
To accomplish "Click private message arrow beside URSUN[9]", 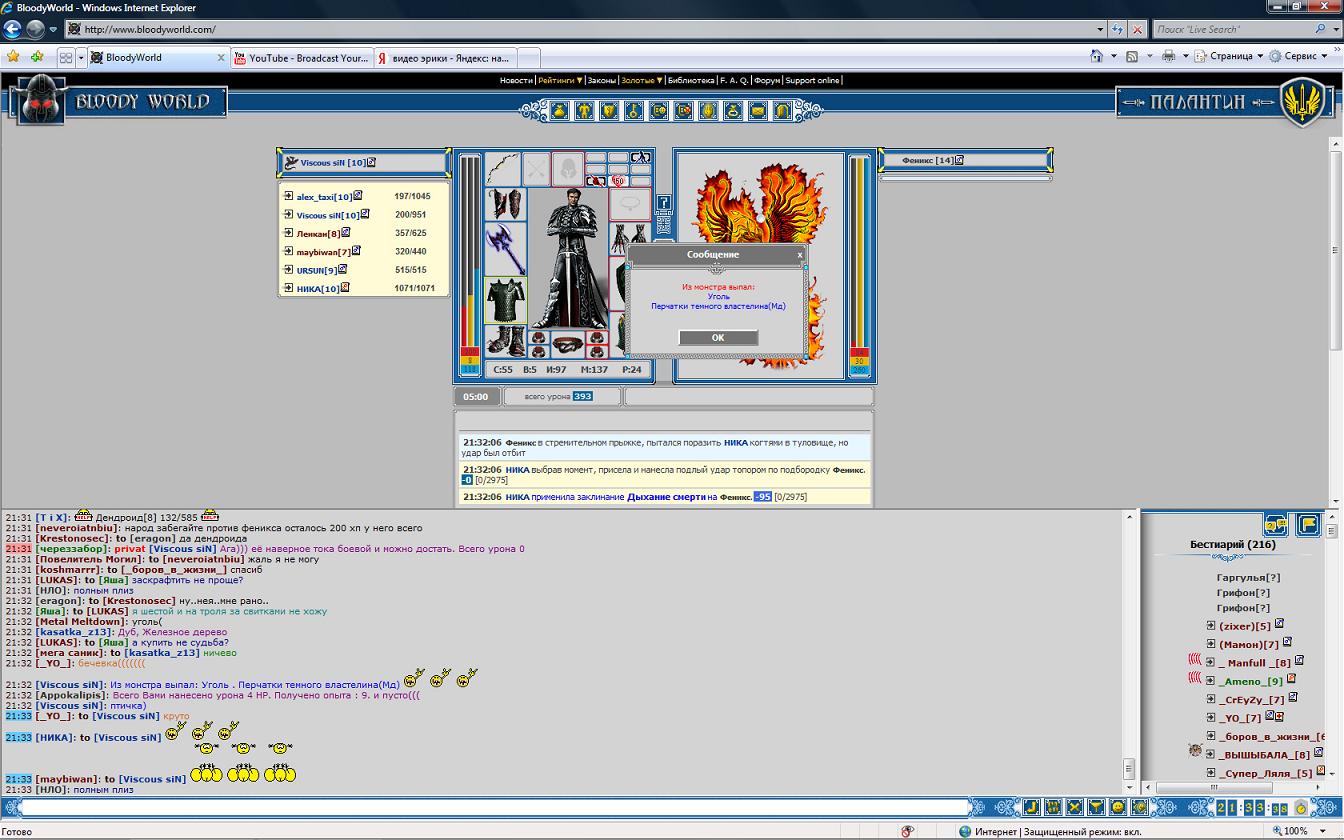I will click(288, 270).
